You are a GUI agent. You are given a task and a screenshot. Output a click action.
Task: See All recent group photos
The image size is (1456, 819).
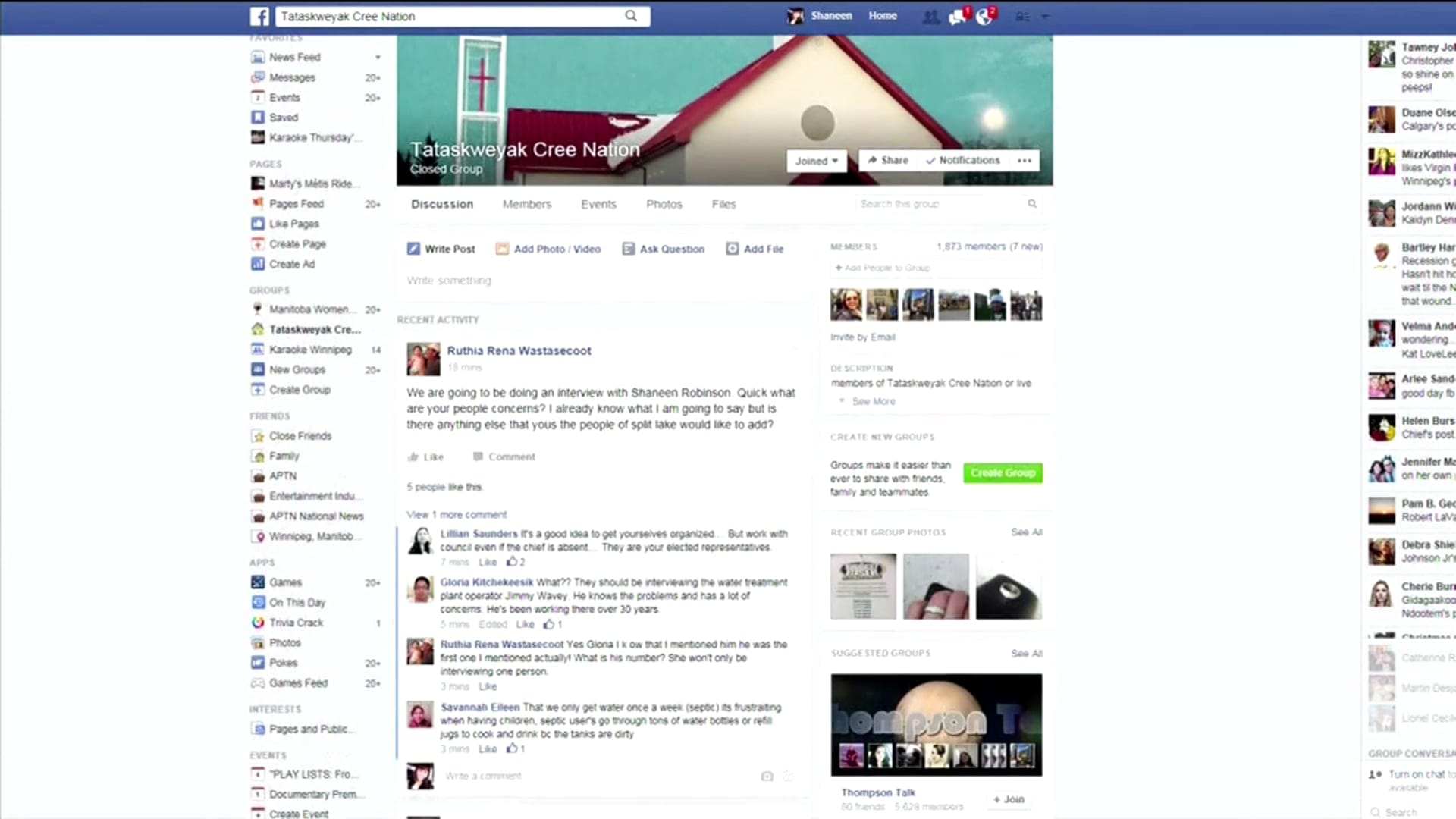[1026, 532]
